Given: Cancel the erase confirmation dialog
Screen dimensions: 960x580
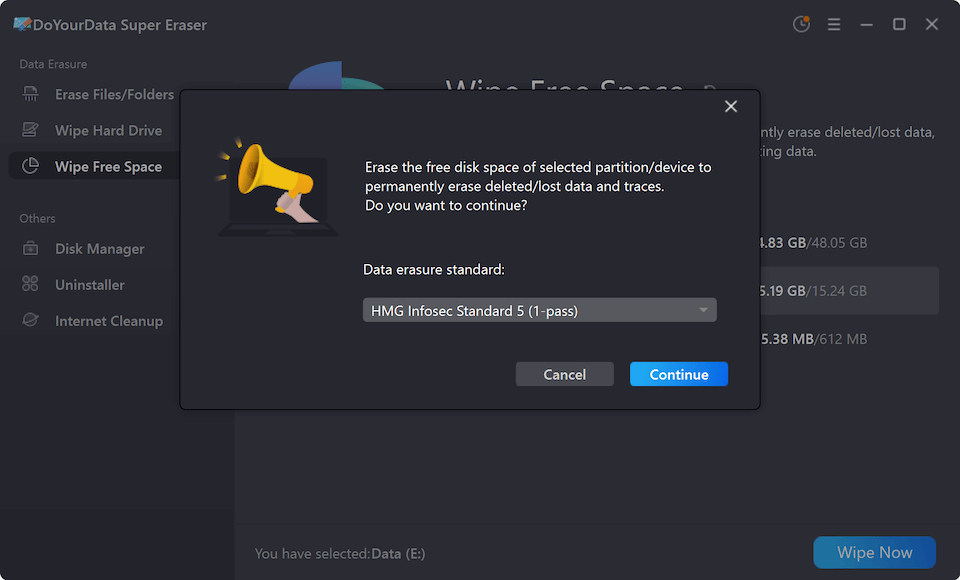Looking at the screenshot, I should [x=564, y=374].
